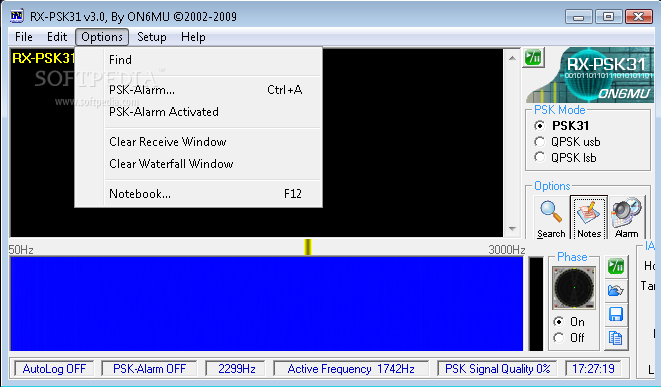
Task: Maximize the RX-PSK31 window
Action: [x=608, y=17]
